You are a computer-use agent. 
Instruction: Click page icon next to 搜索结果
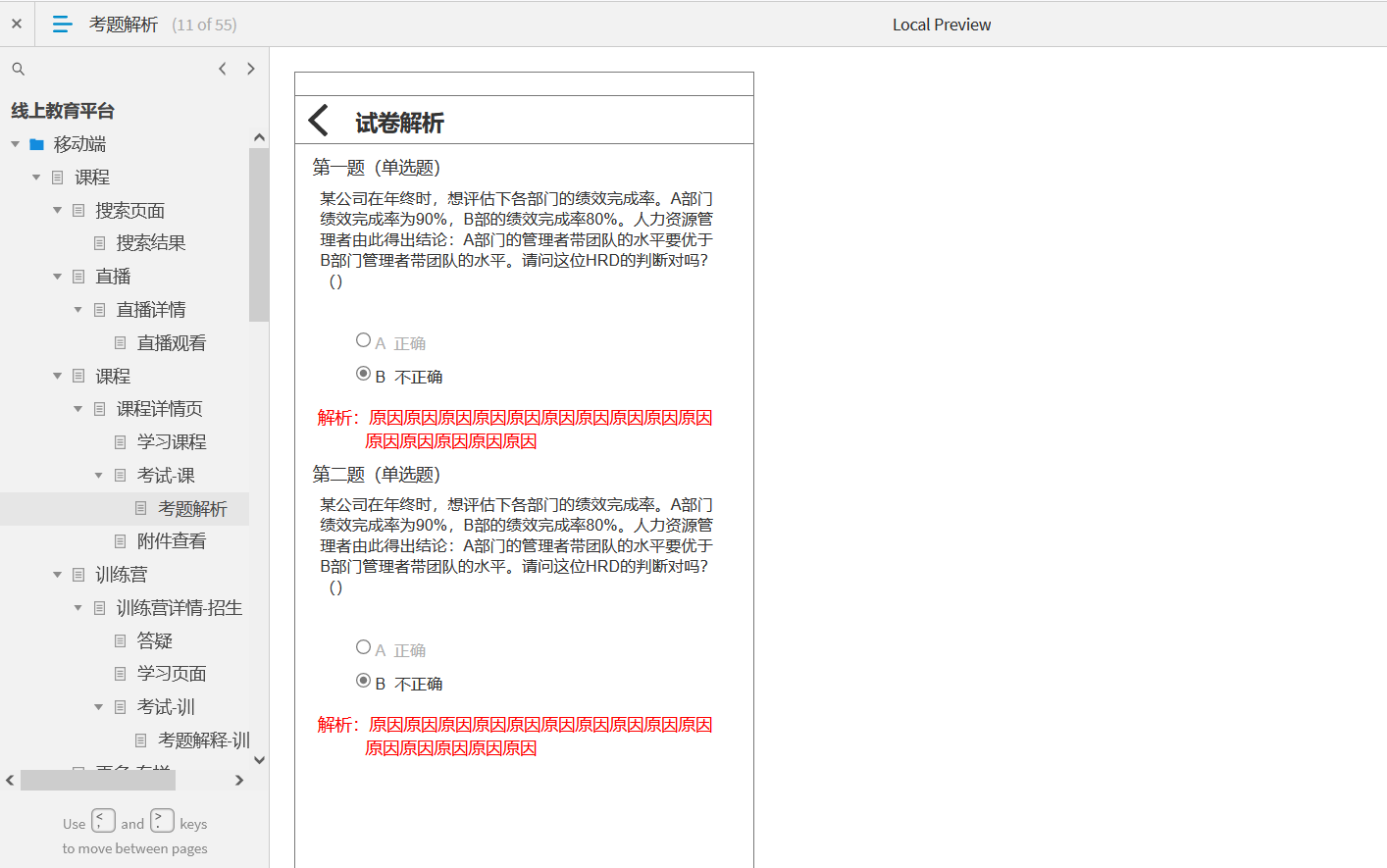coord(100,243)
